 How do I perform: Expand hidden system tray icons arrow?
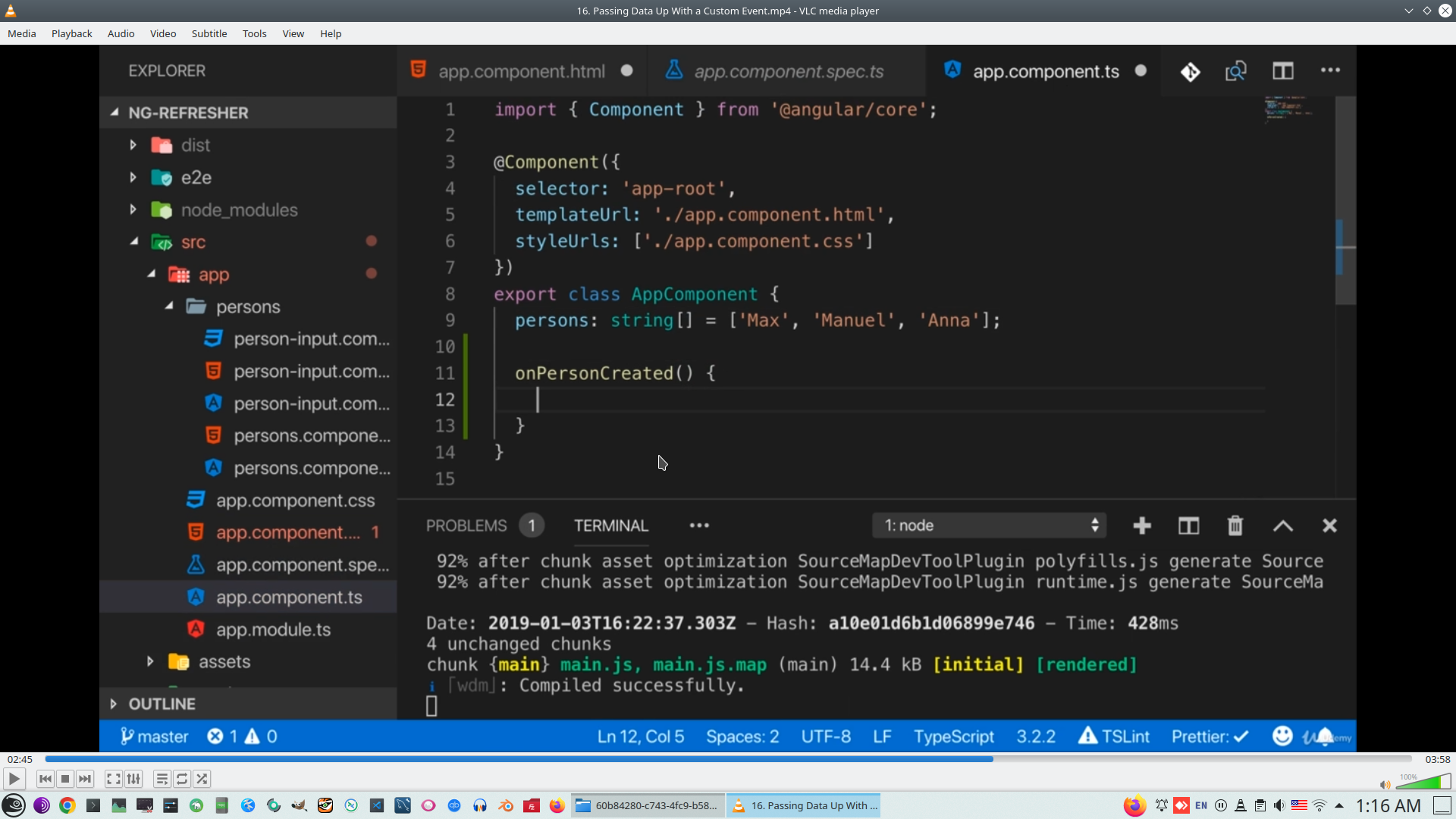click(1339, 805)
